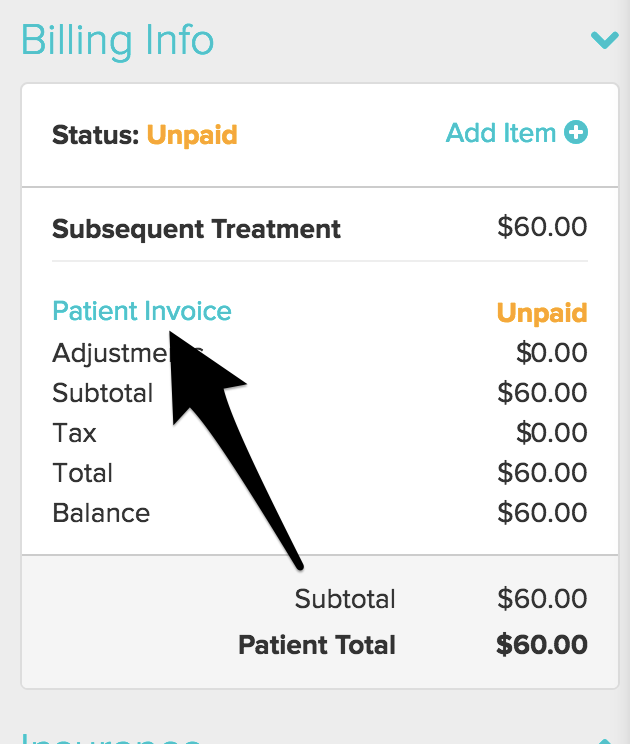Click the Add Item plus icon
The height and width of the screenshot is (744, 630).
coord(576,132)
